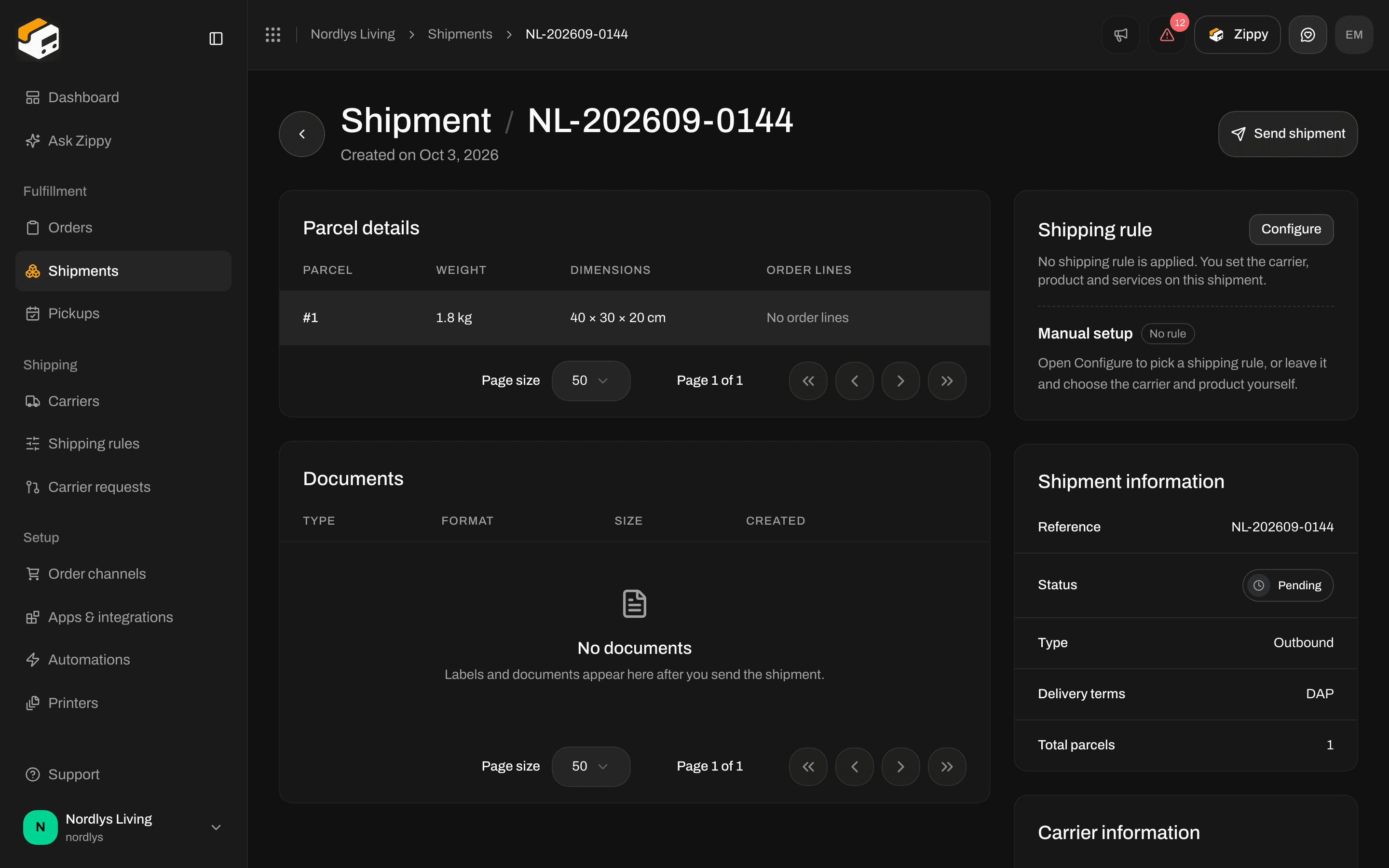Go to first page of Documents

[x=808, y=766]
